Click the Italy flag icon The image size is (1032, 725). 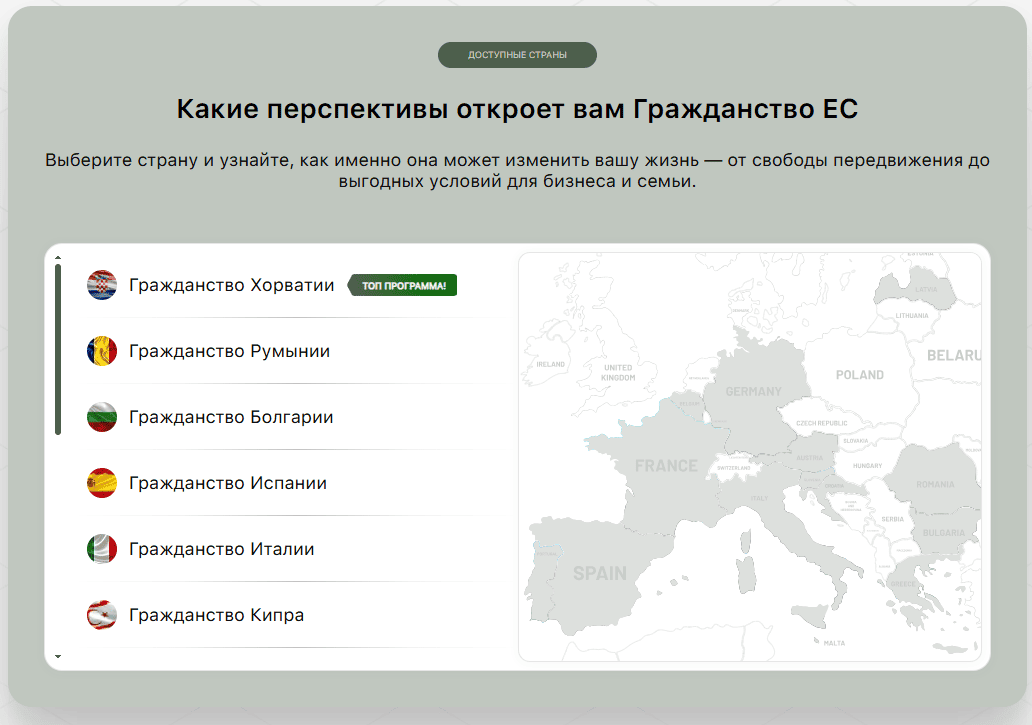[x=102, y=549]
